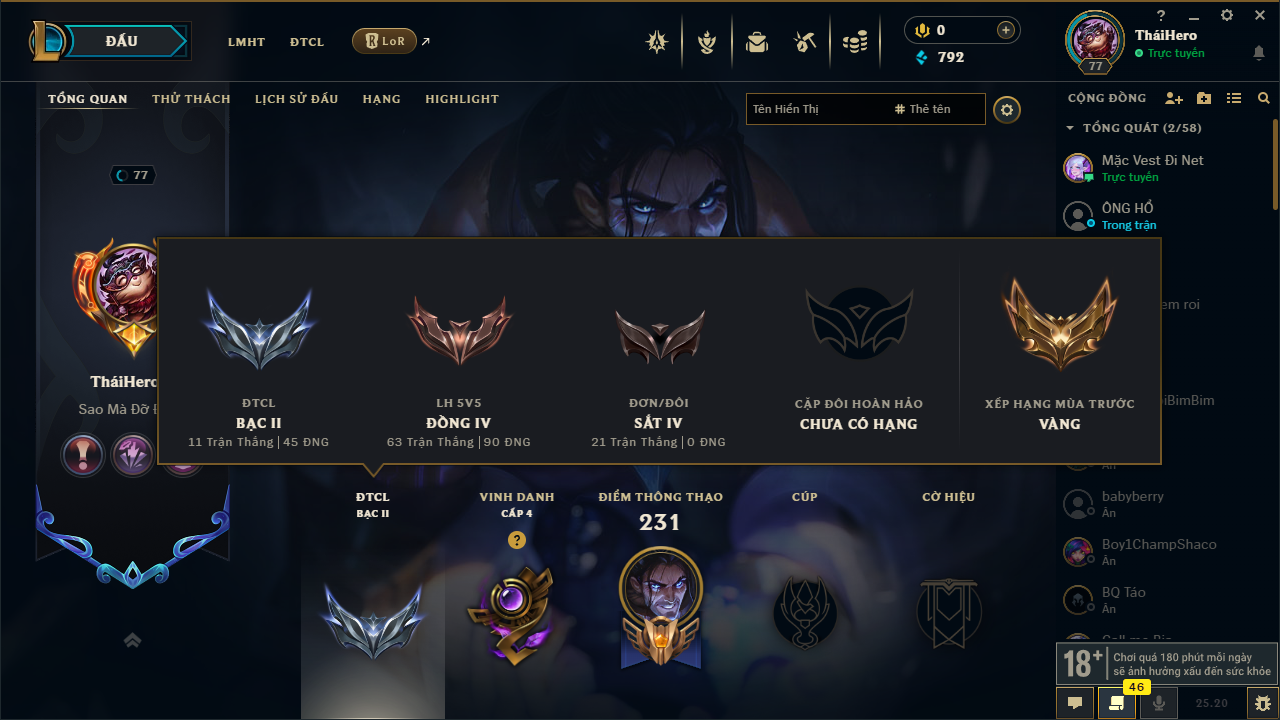Toggle the microphone mute button

[x=1160, y=703]
